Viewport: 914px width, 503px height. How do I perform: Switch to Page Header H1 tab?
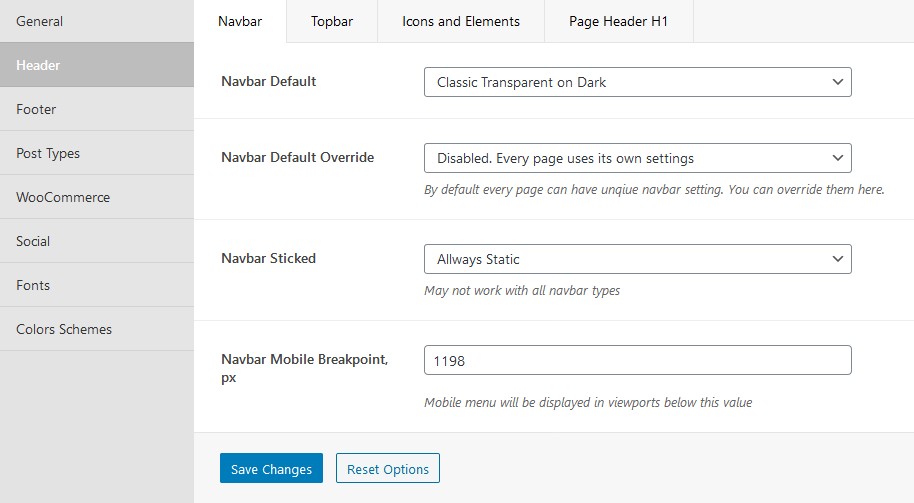pyautogui.click(x=618, y=22)
